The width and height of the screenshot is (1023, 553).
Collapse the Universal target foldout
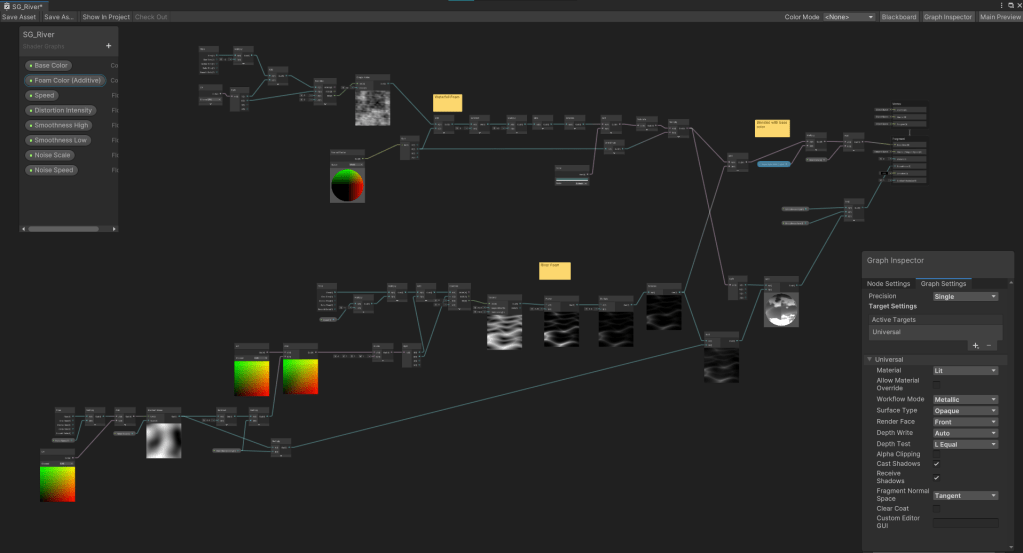click(870, 360)
